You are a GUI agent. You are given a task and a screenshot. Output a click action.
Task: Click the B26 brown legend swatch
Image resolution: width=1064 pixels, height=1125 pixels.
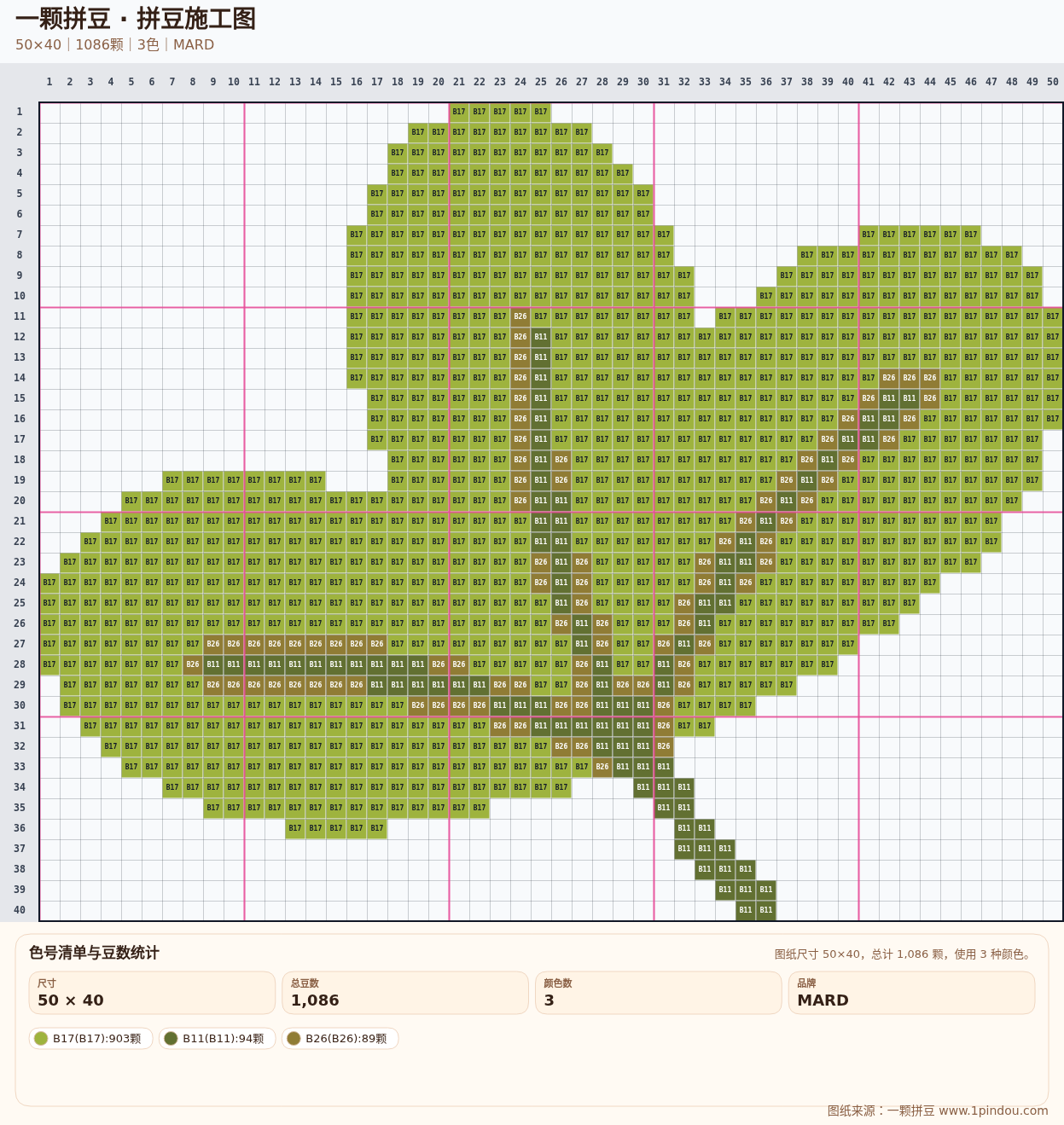pos(294,1038)
